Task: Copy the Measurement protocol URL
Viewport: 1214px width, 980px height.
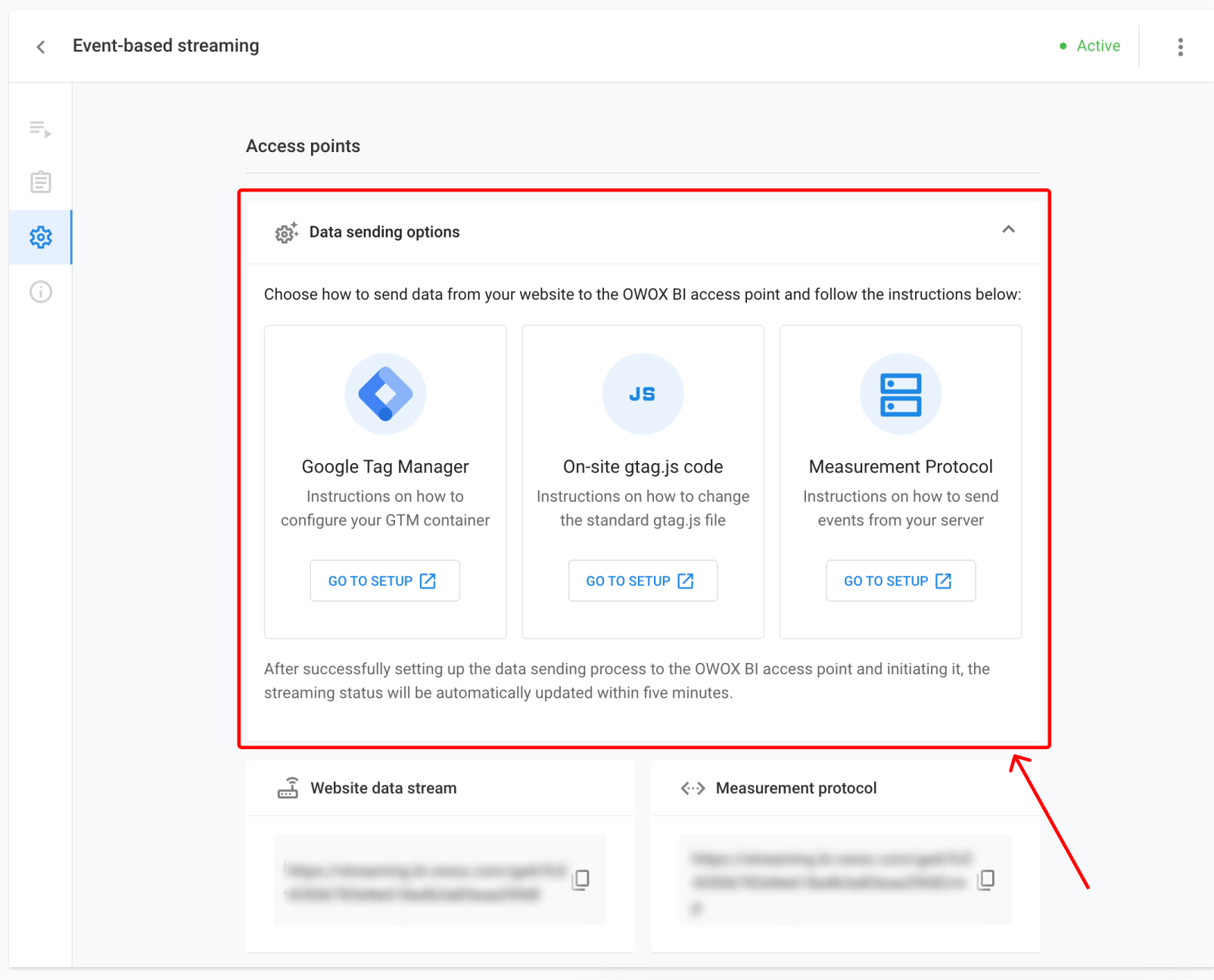Action: point(985,879)
